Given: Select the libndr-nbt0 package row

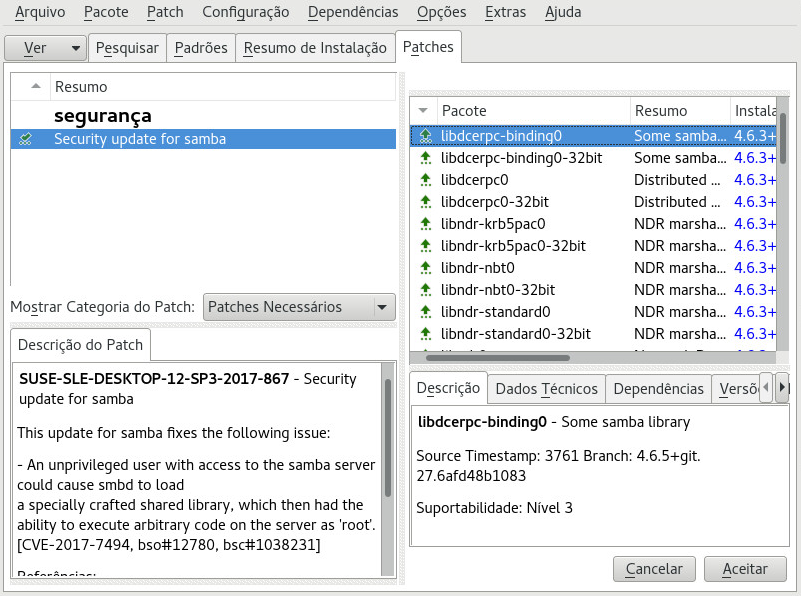Looking at the screenshot, I should point(593,268).
